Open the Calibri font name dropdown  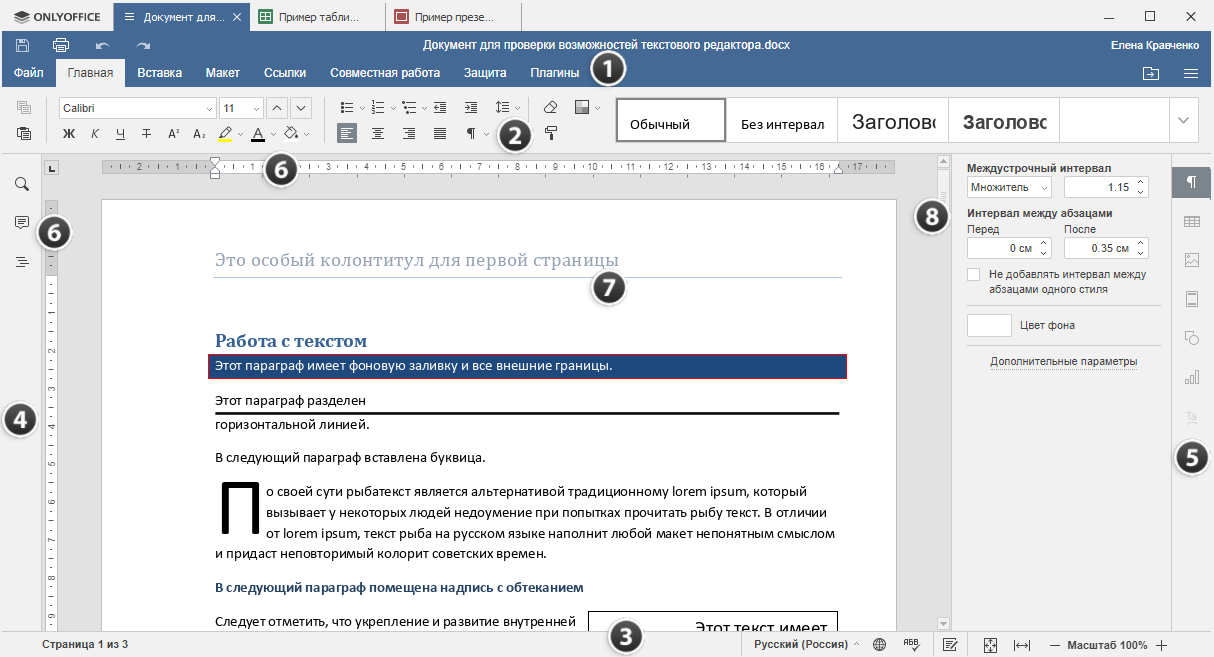209,108
